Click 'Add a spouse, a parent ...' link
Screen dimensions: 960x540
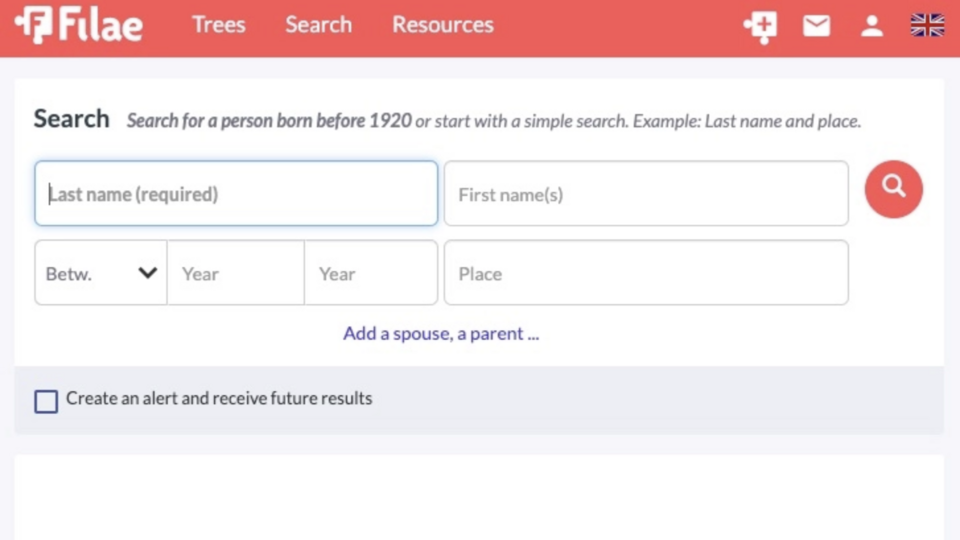coord(441,334)
